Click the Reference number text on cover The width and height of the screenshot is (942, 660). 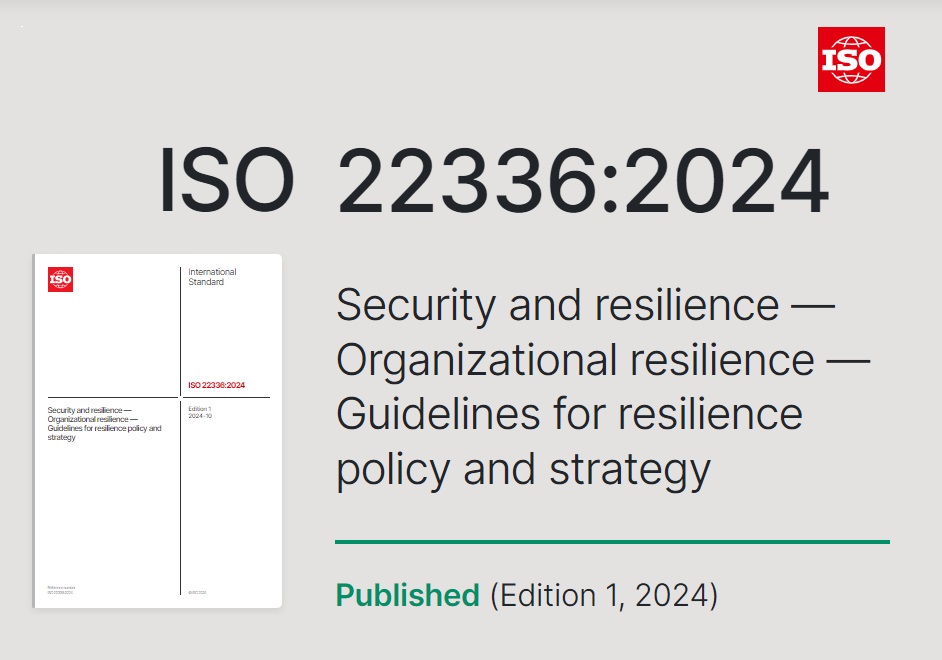[61, 590]
